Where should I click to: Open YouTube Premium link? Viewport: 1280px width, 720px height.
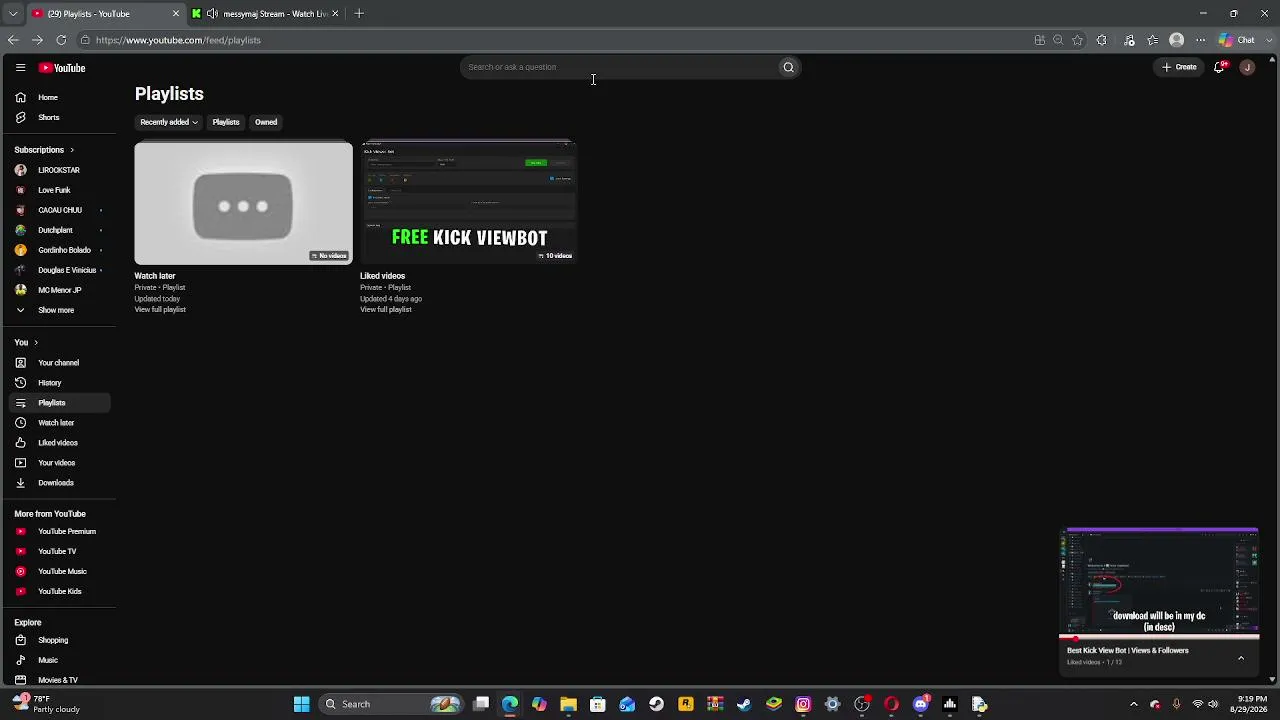tap(59, 531)
